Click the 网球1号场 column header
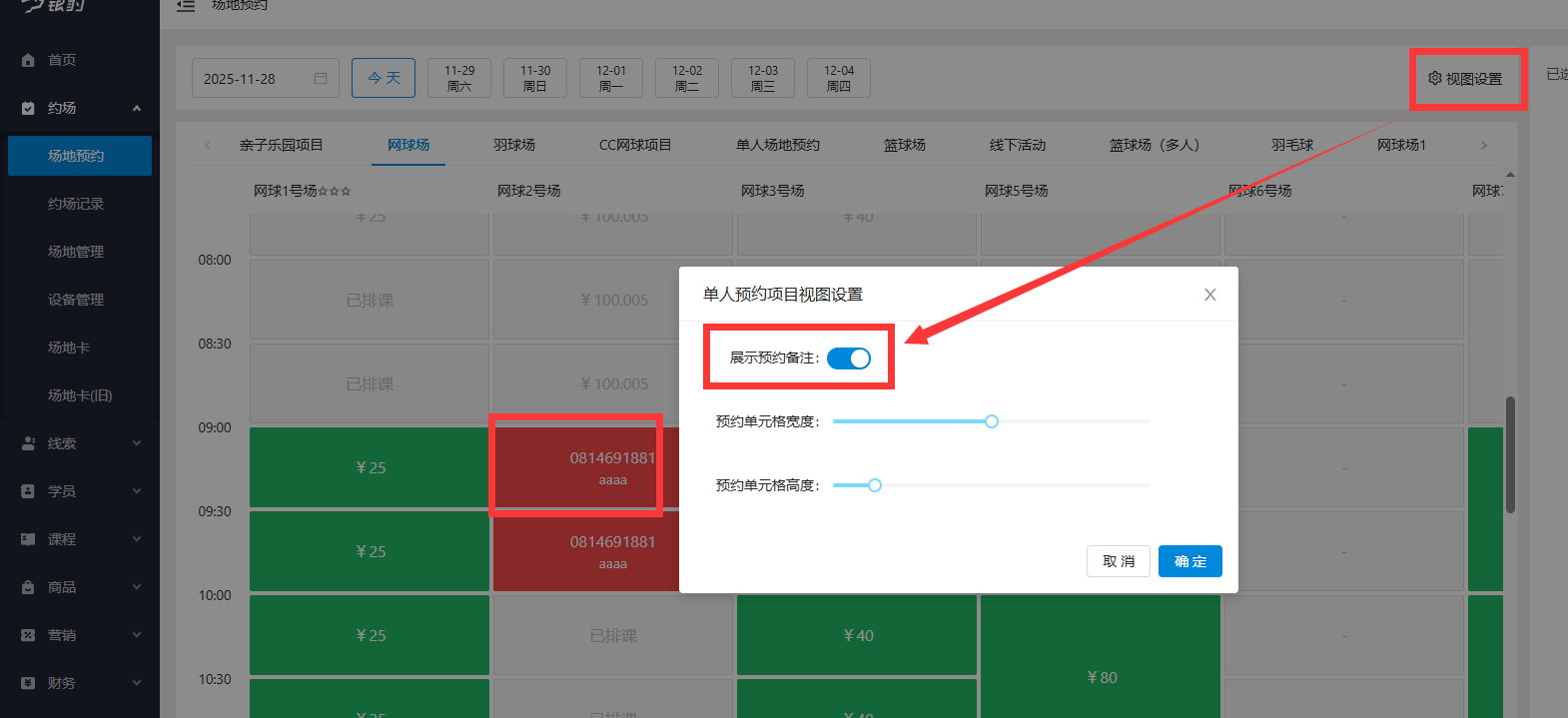This screenshot has height=718, width=1568. tap(302, 191)
